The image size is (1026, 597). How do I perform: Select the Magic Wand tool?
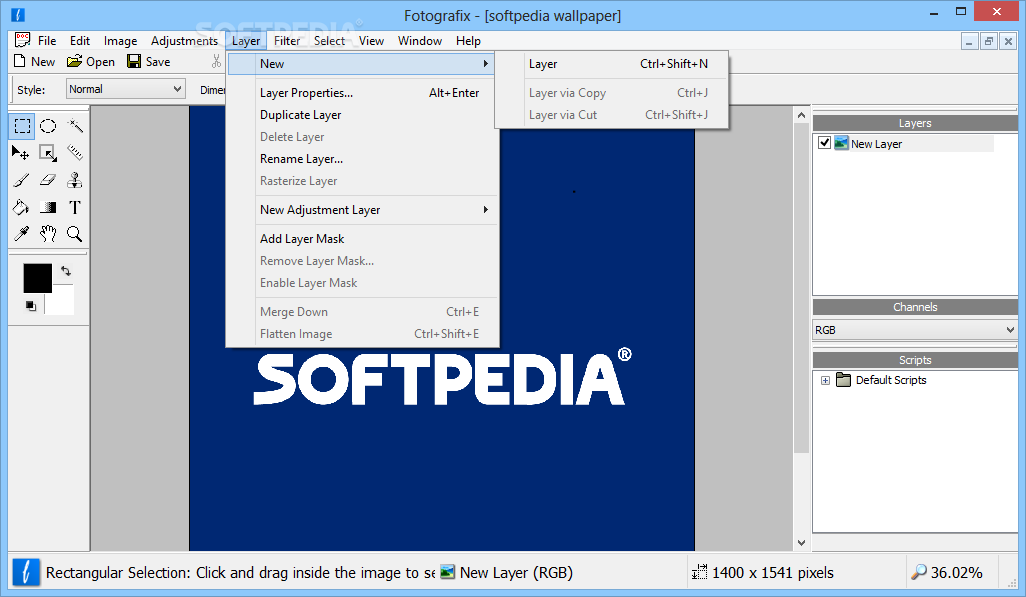[75, 126]
